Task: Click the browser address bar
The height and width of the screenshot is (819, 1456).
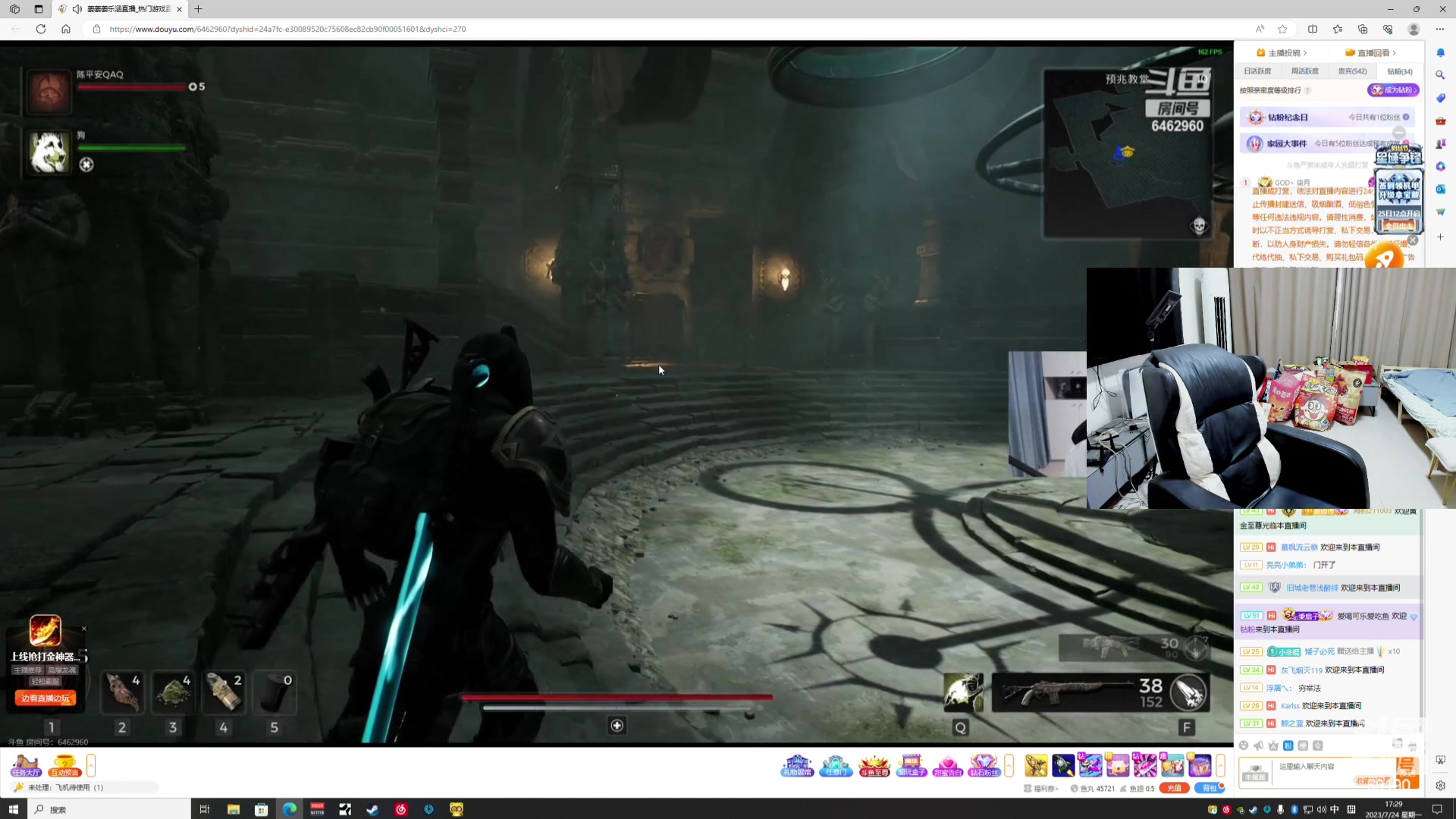Action: pyautogui.click(x=667, y=29)
